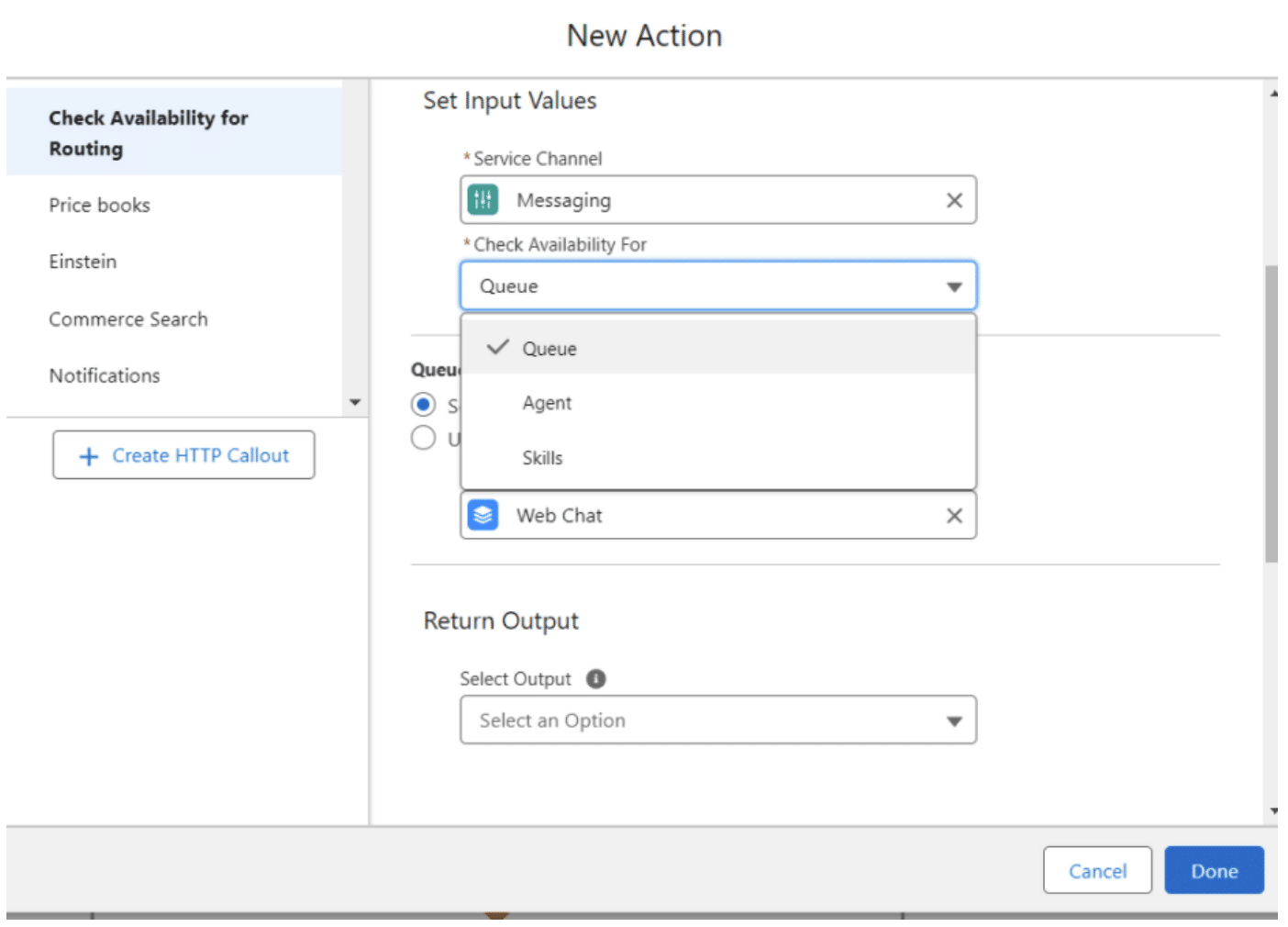Viewport: 1288px width, 927px height.
Task: Click the sidebar scroll-down arrow
Action: pos(356,402)
